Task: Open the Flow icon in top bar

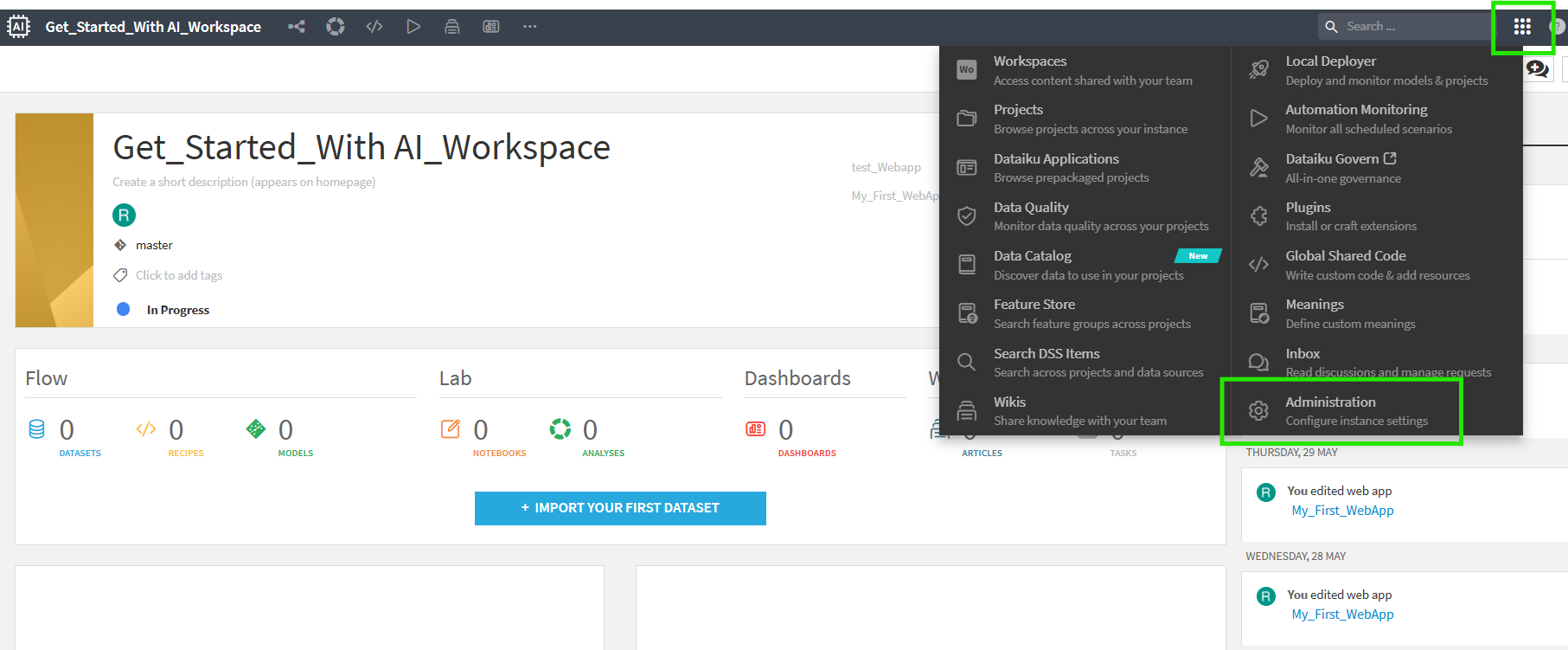Action: click(297, 27)
